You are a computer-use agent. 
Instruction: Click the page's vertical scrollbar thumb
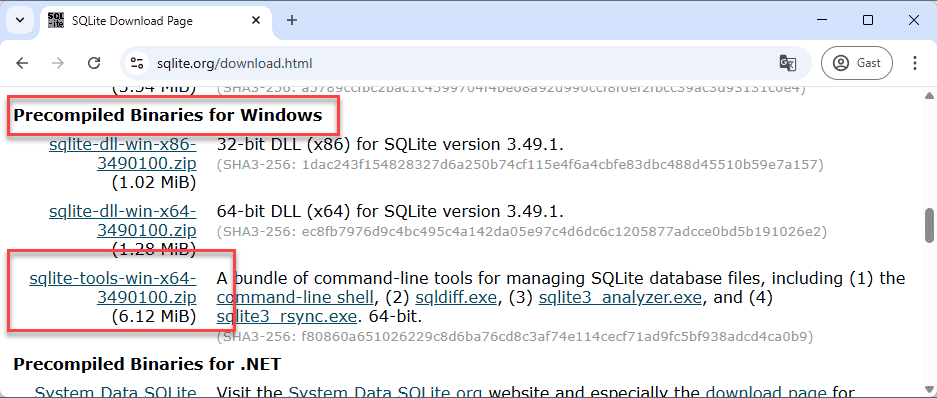coord(929,226)
